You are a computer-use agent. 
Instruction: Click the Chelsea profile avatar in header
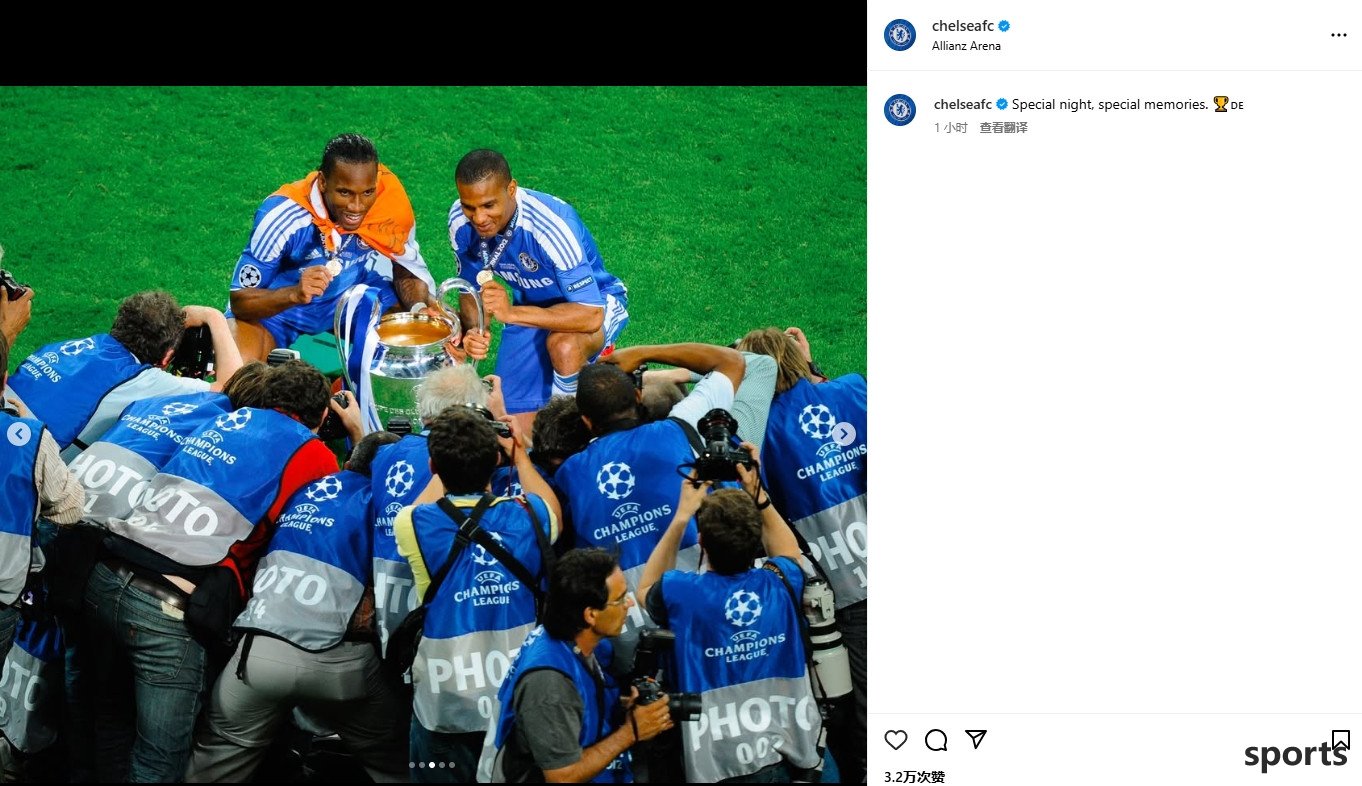click(900, 35)
